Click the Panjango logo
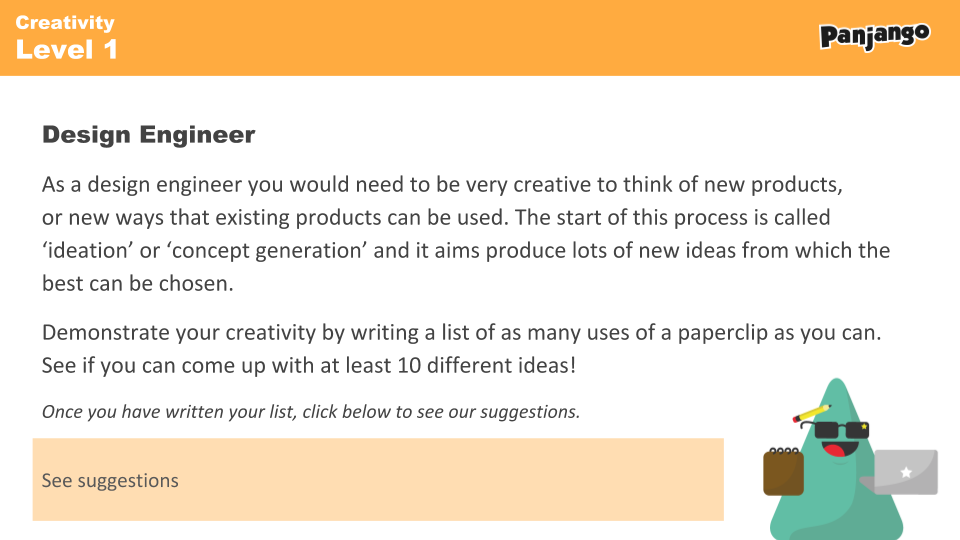 click(x=874, y=36)
